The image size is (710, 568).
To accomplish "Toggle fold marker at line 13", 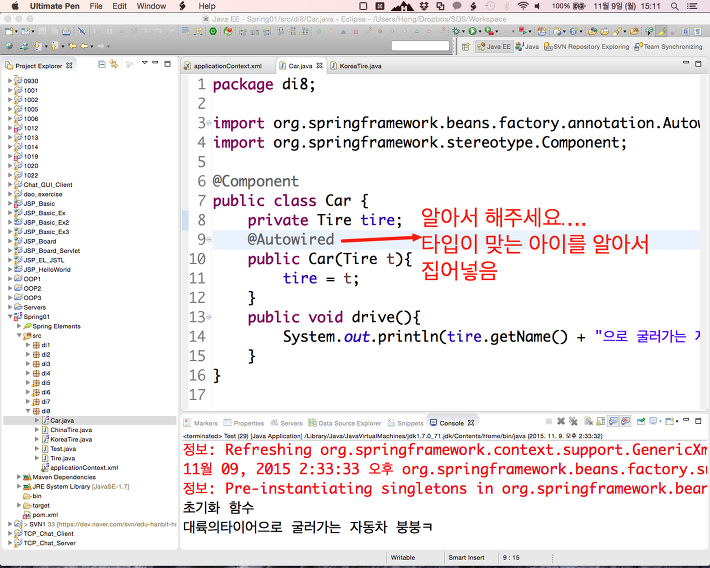I will (x=209, y=317).
